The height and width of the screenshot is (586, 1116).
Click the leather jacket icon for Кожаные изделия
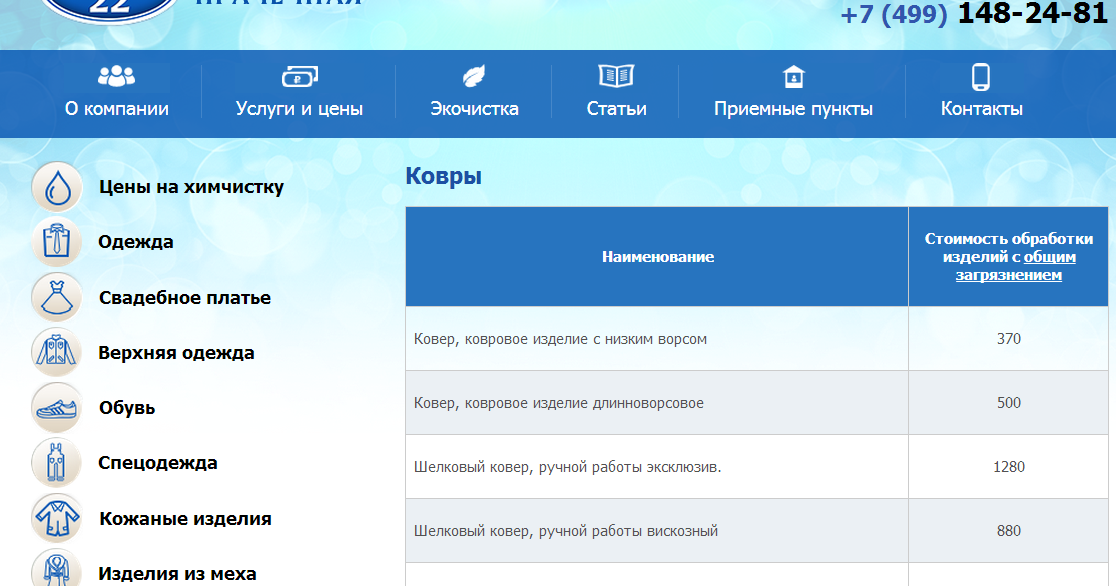coord(57,518)
